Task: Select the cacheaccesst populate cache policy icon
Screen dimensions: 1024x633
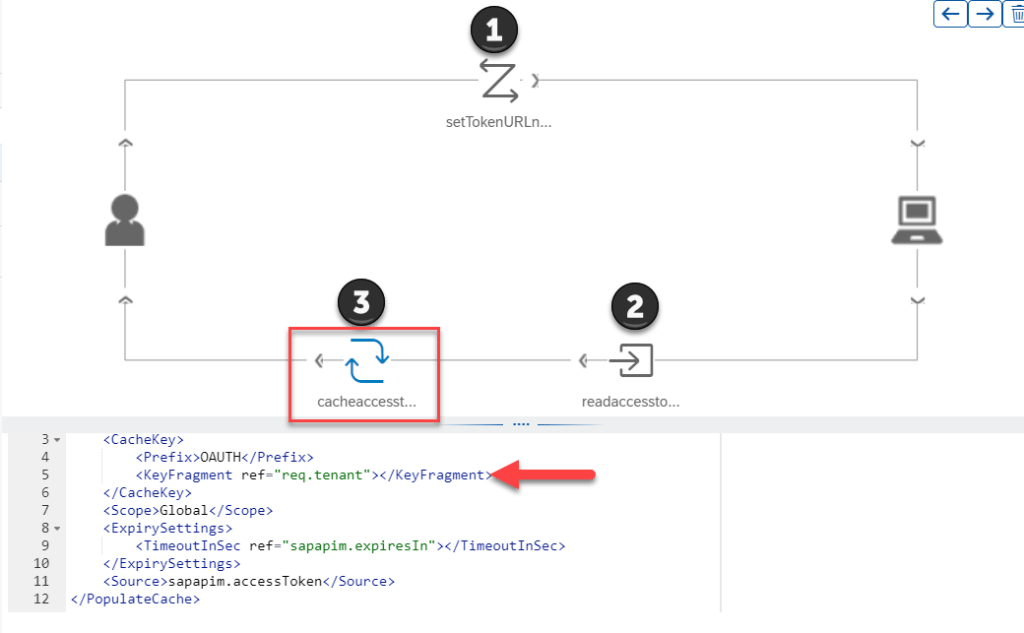Action: 366,360
